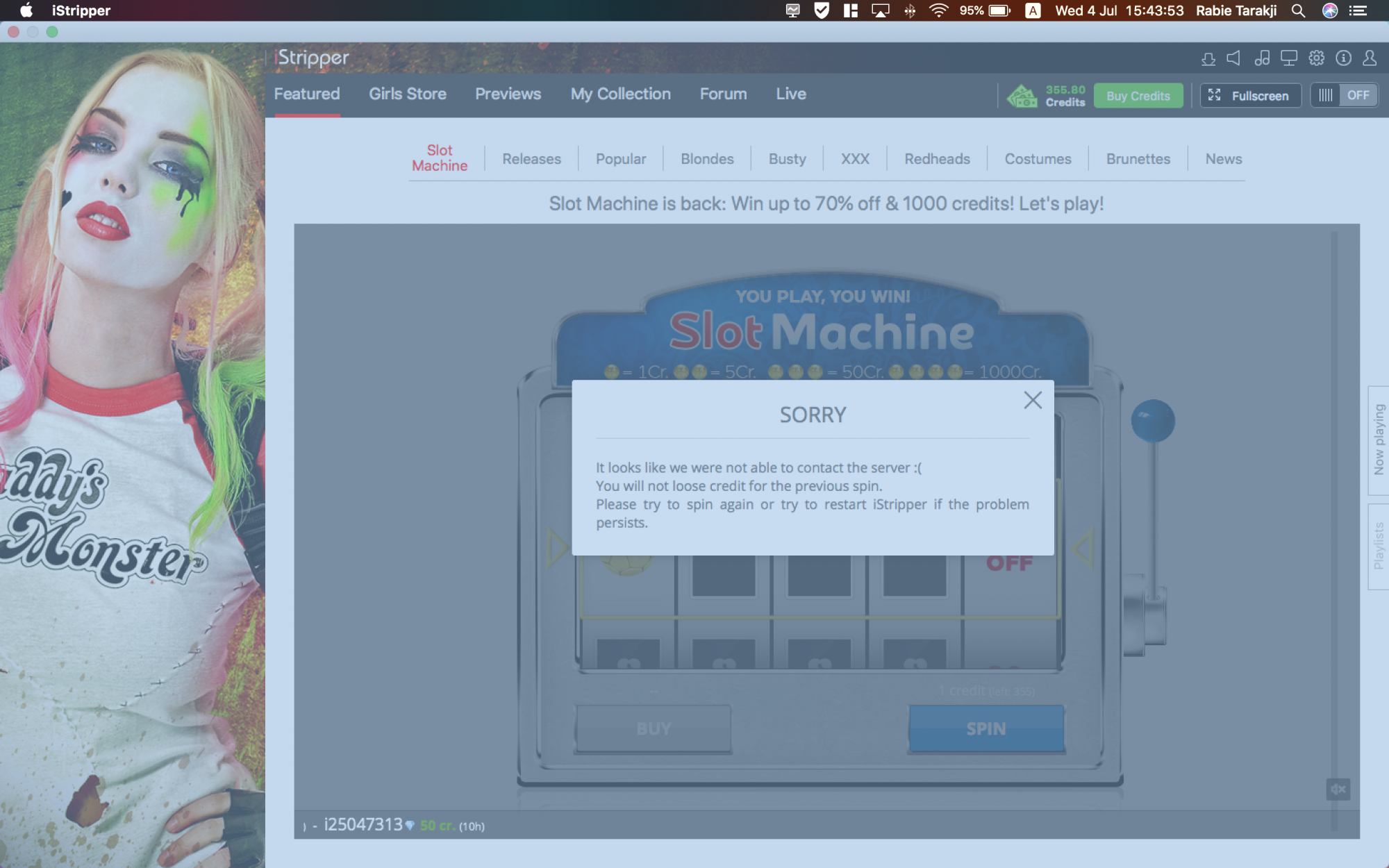Click Rabie Tarakji user name in menu bar
This screenshot has height=868, width=1389.
coord(1236,10)
